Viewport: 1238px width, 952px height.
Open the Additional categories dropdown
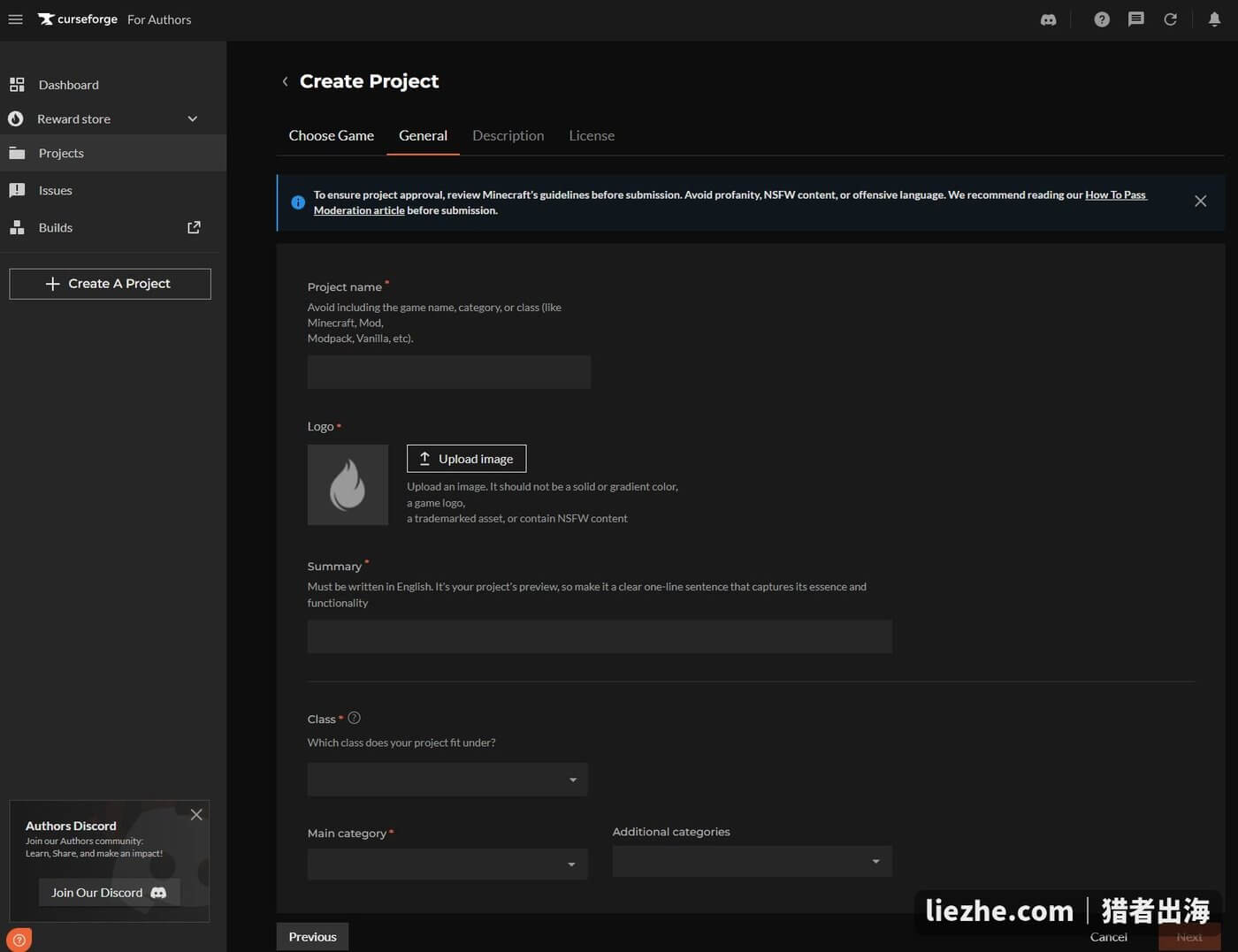(753, 861)
